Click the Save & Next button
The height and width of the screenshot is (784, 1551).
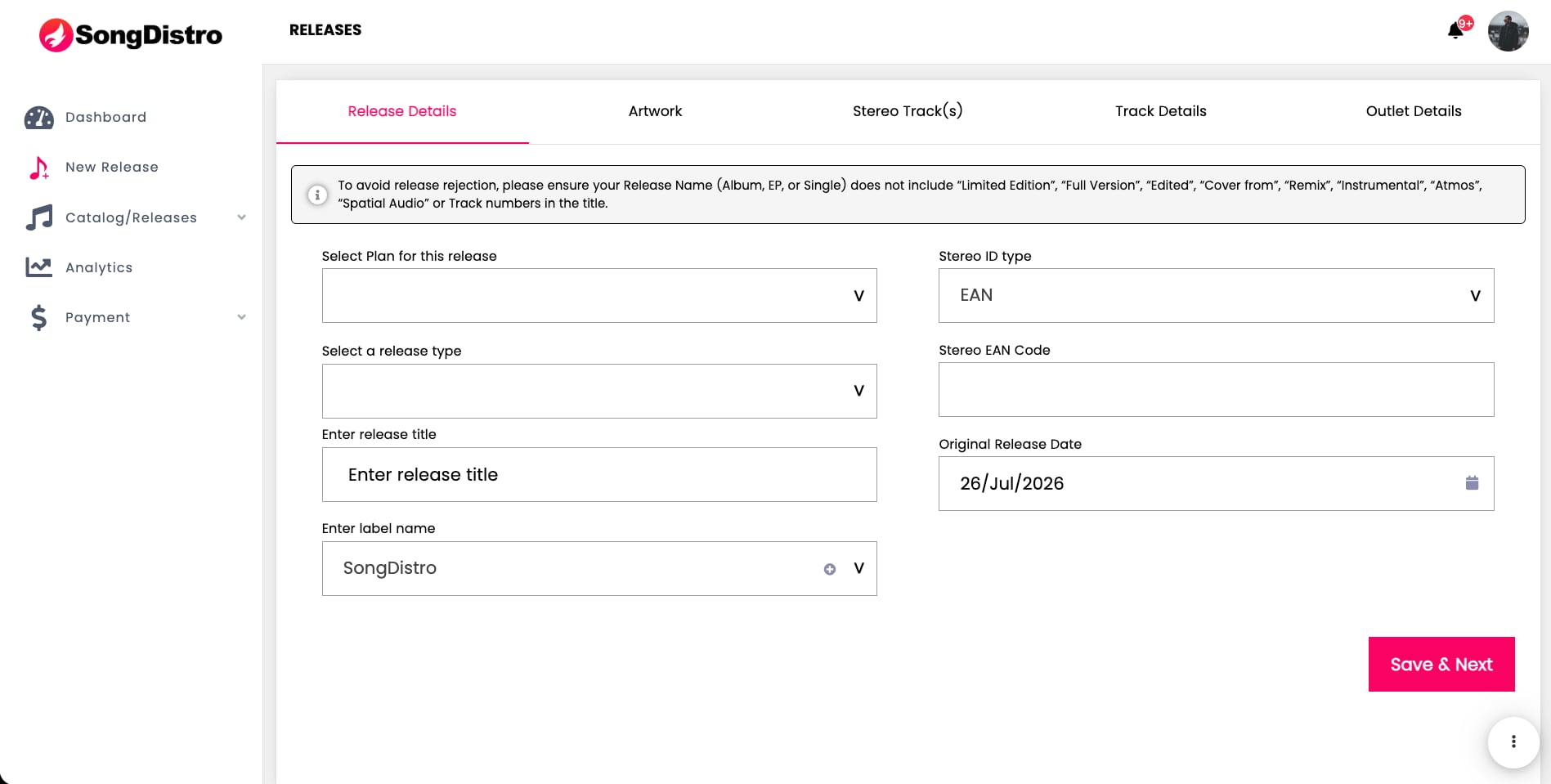click(1441, 664)
